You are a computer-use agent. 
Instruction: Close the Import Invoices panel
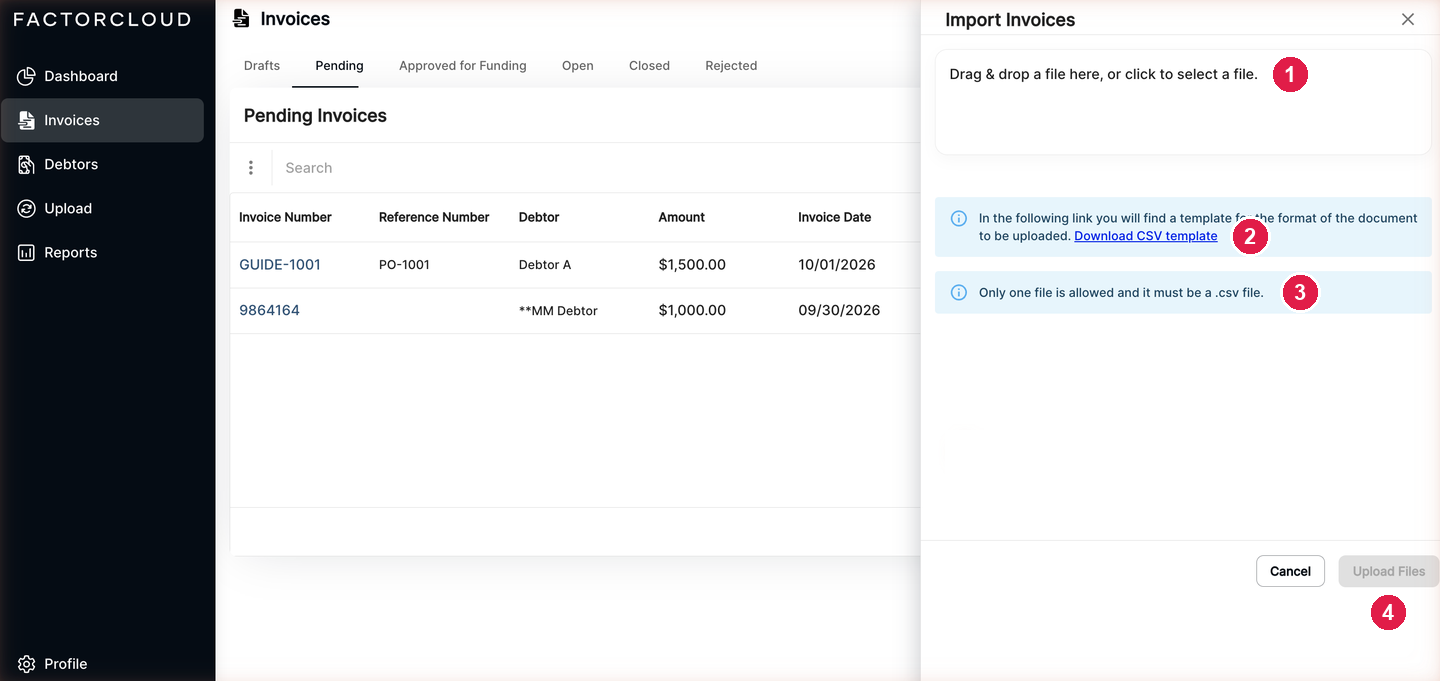pyautogui.click(x=1408, y=19)
